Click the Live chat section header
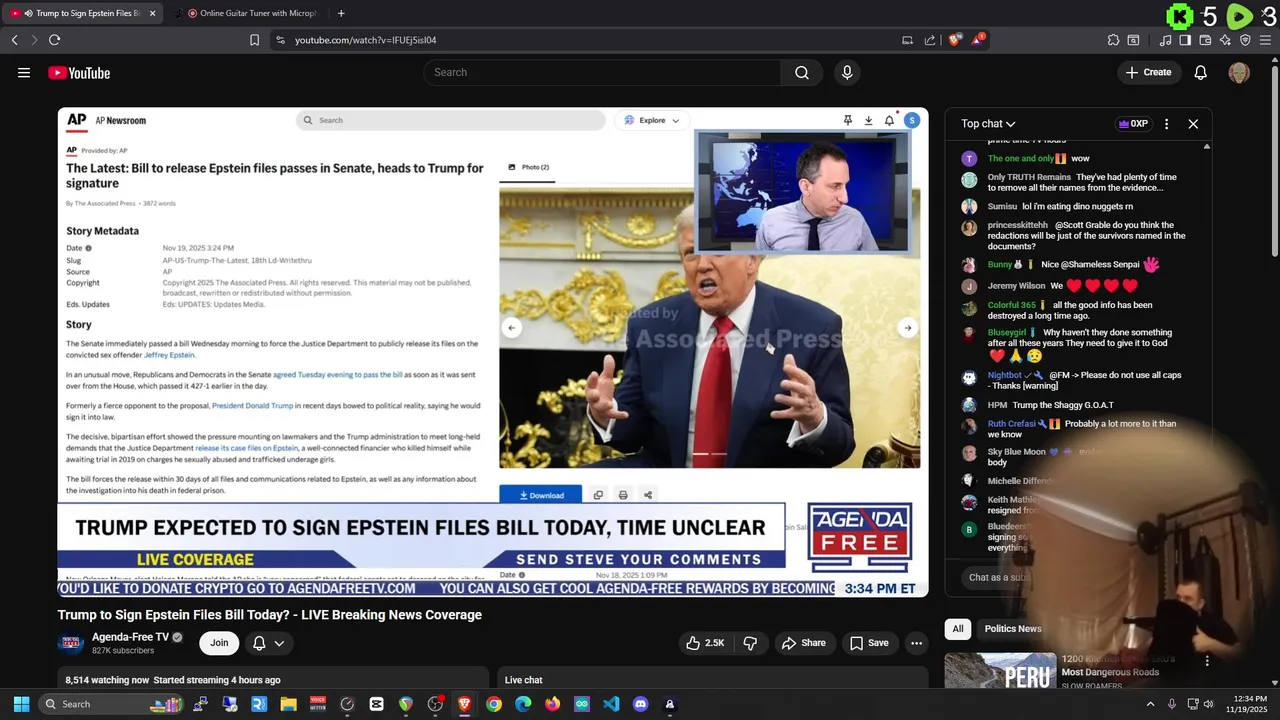The height and width of the screenshot is (720, 1280). [x=524, y=680]
